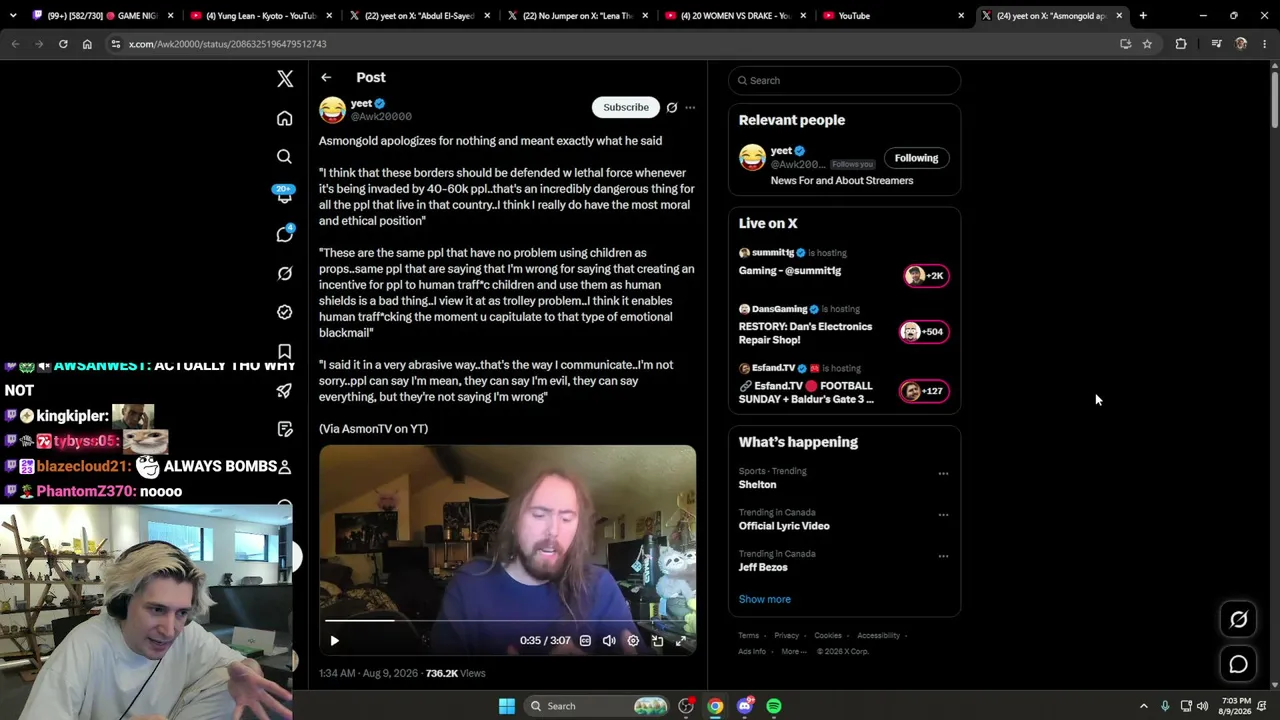Image resolution: width=1280 pixels, height=720 pixels.
Task: Switch to the 20 WOMEN VS DRAKE tab
Action: click(x=735, y=16)
